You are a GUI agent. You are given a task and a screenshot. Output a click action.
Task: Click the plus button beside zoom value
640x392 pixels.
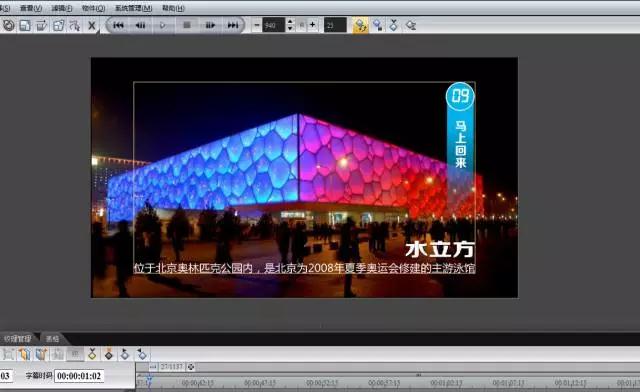312,25
